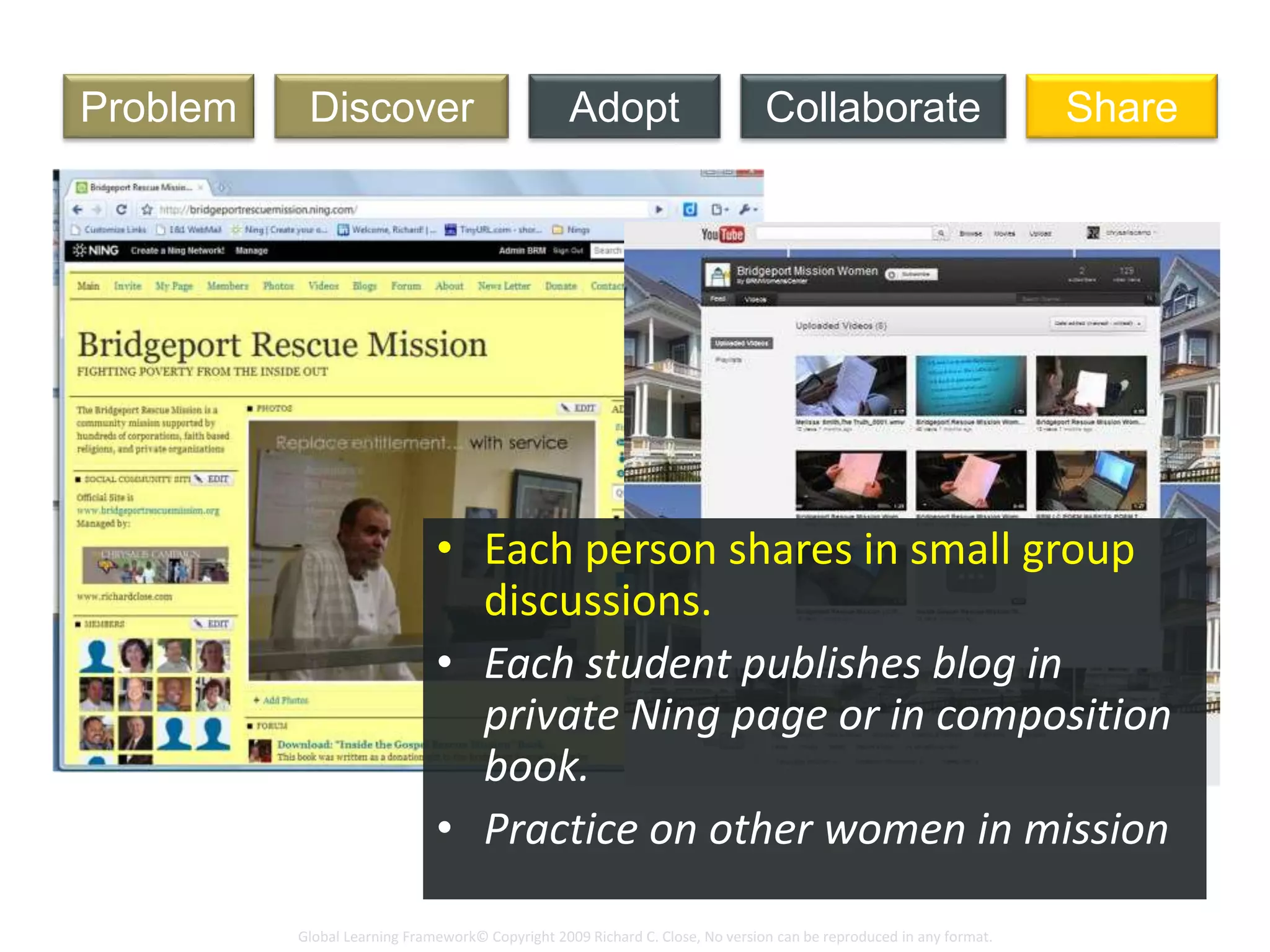Open the Invite navigation tab
This screenshot has height=952, width=1270.
(x=128, y=286)
